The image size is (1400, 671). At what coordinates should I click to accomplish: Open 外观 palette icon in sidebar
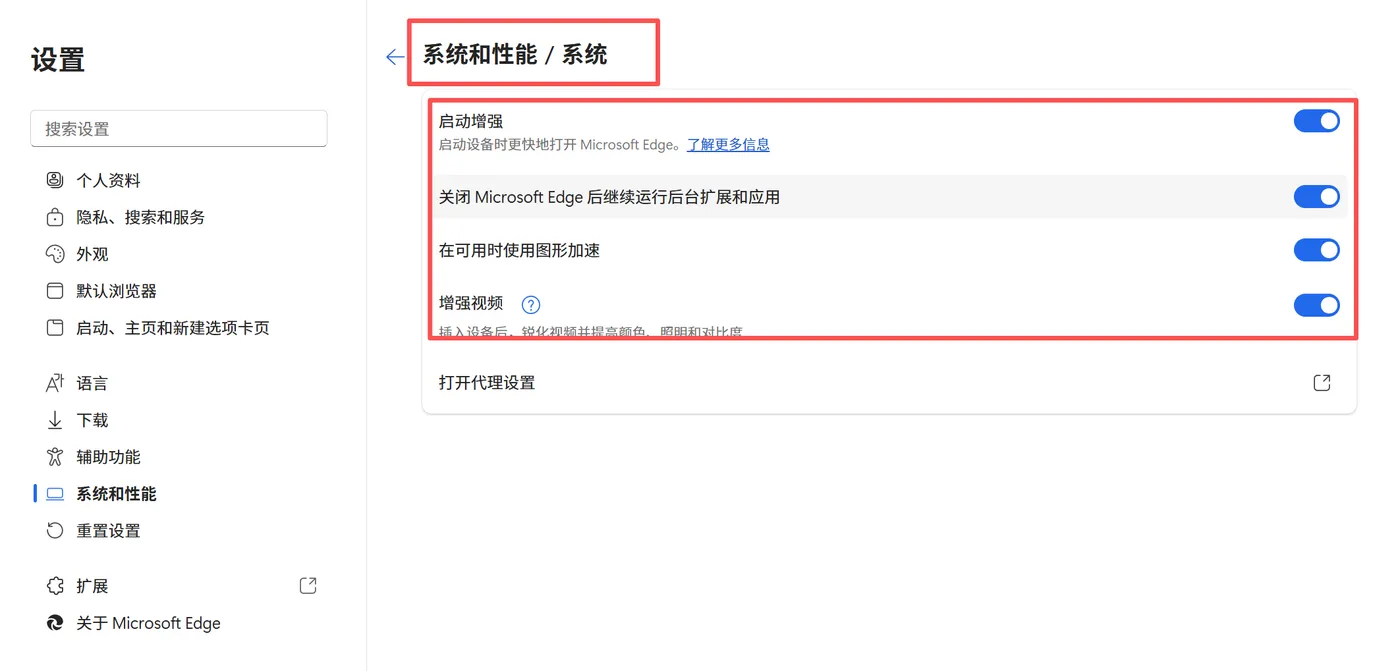click(x=55, y=254)
